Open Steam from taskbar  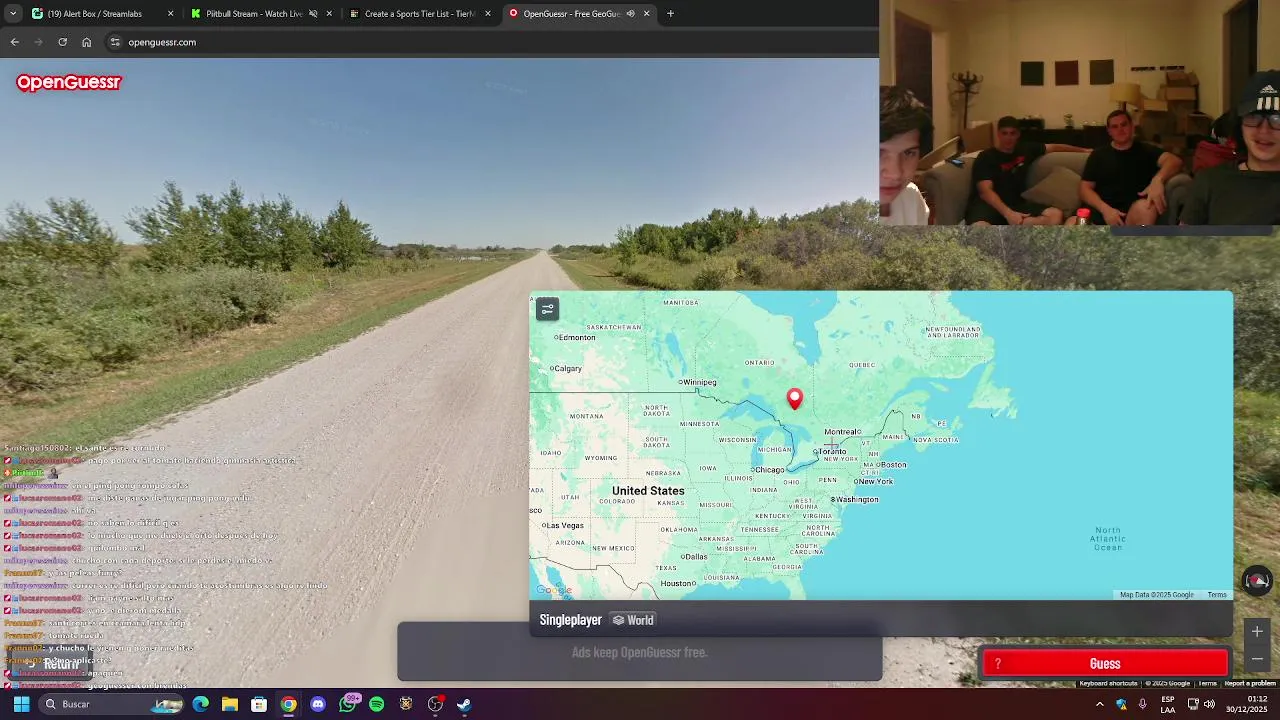(x=464, y=704)
